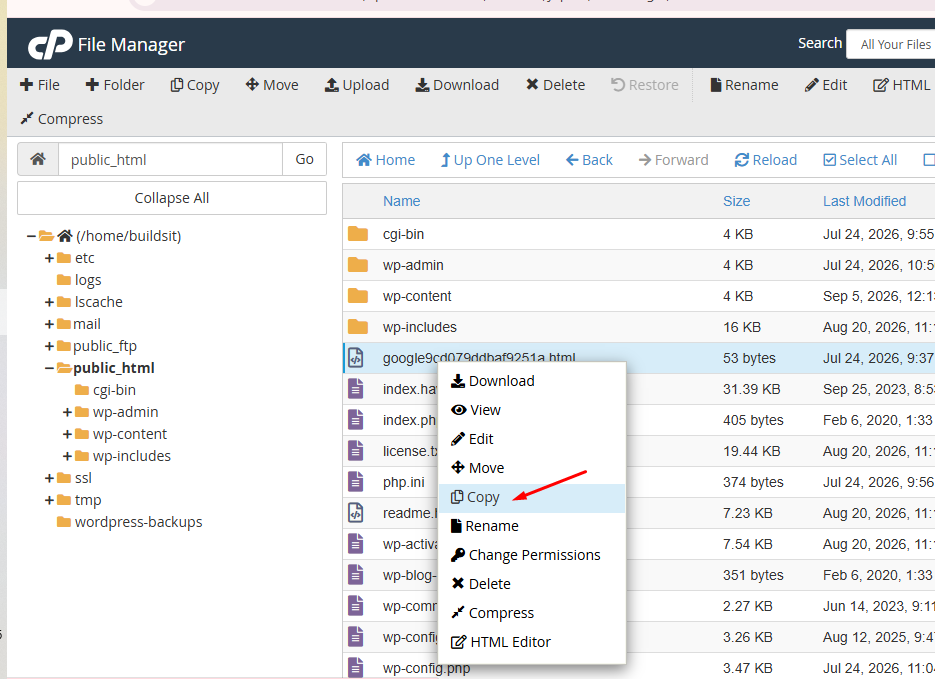Viewport: 935px width, 679px height.
Task: Click Select All files
Action: pyautogui.click(x=860, y=160)
